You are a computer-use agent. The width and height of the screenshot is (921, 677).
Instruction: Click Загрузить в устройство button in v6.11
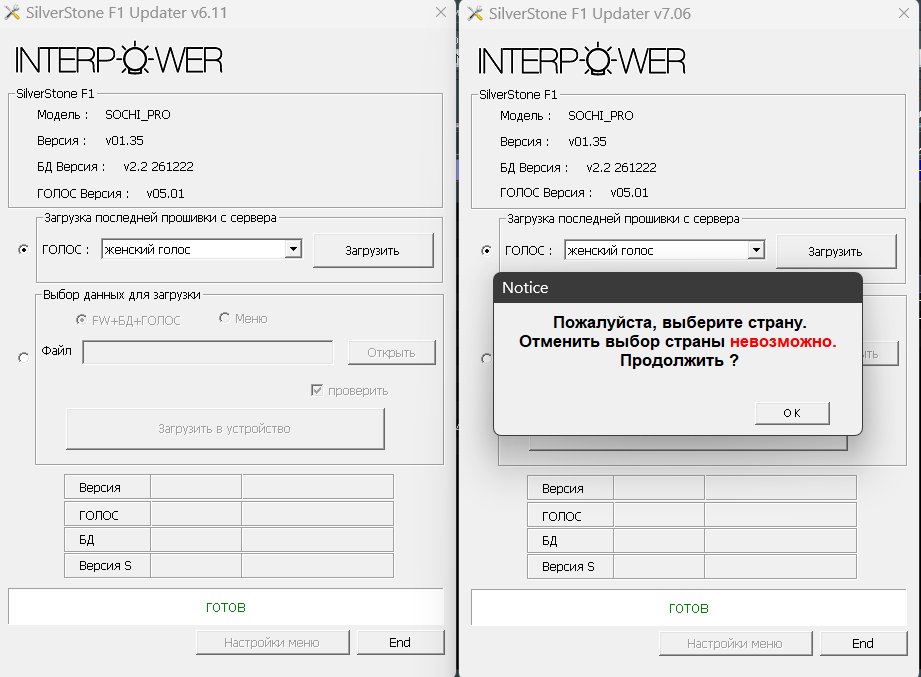(225, 429)
